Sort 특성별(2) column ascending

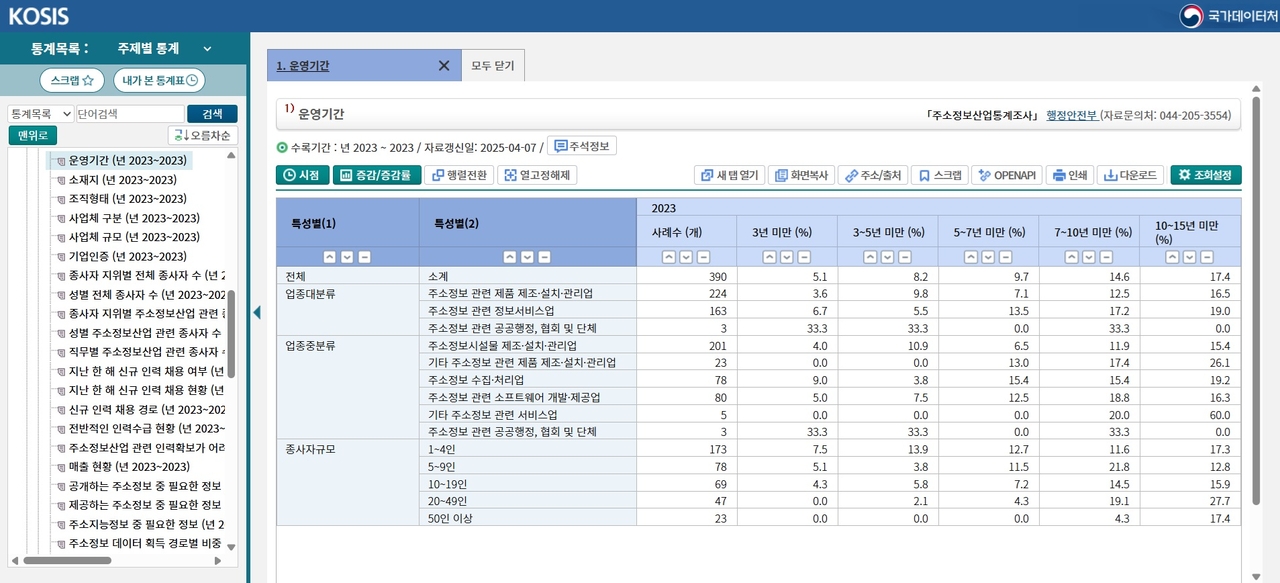(x=510, y=257)
